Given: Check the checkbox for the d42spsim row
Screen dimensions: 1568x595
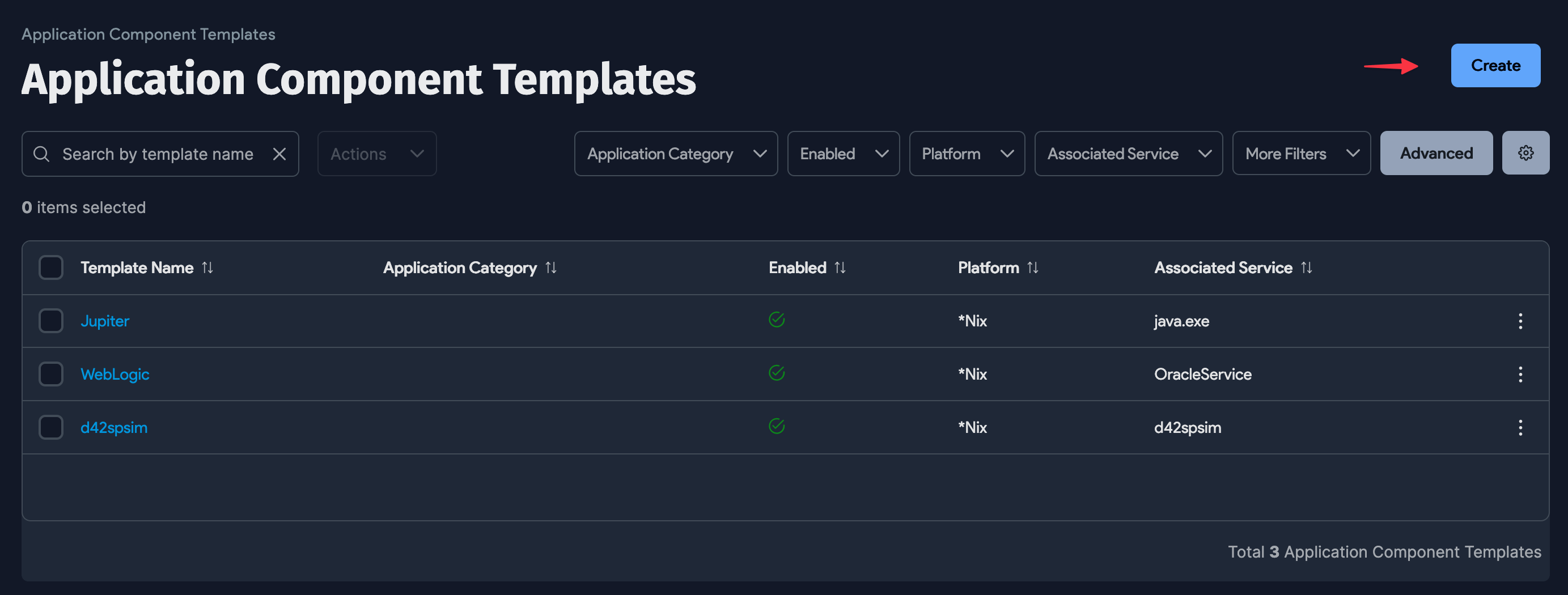Looking at the screenshot, I should coord(50,427).
